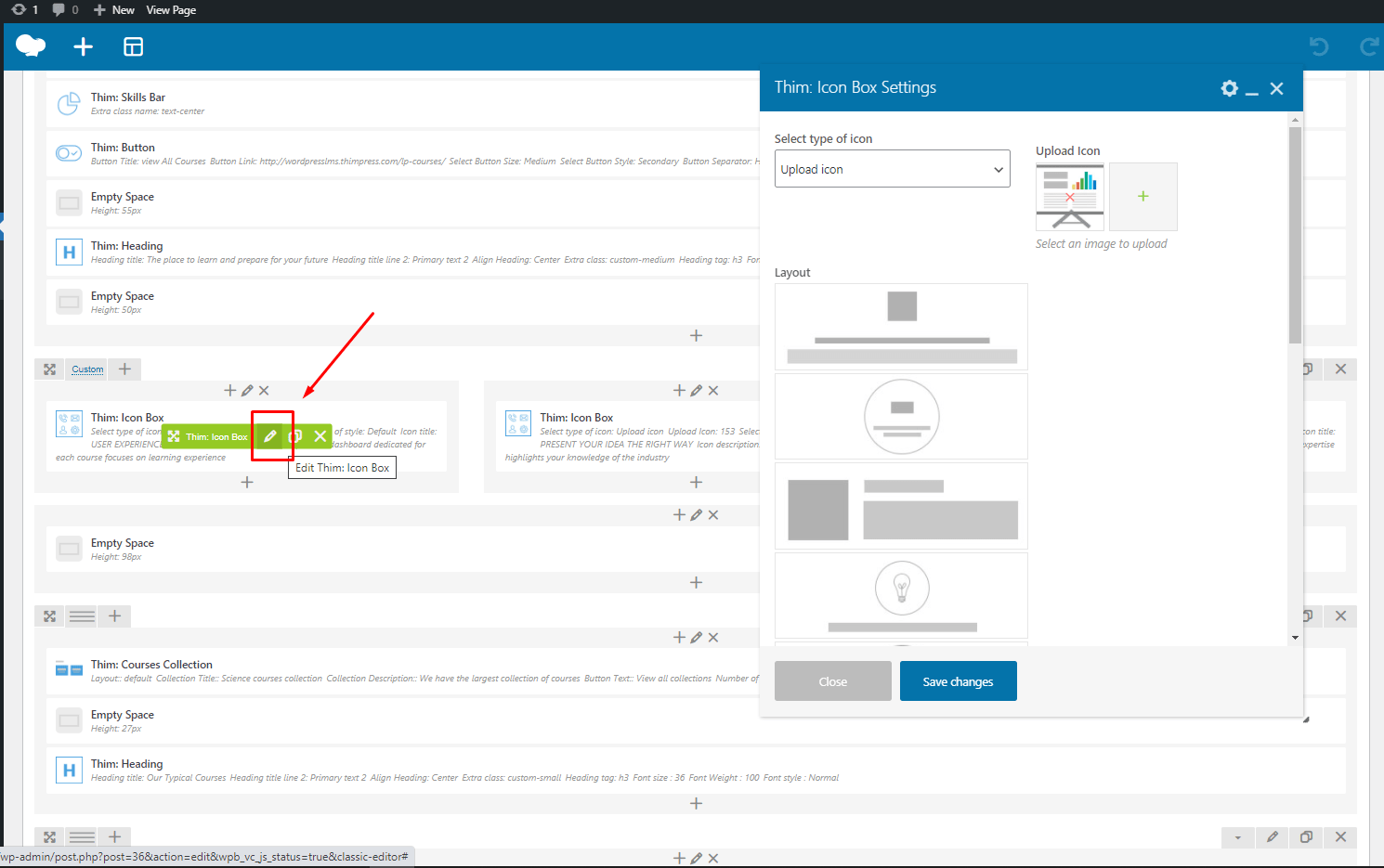
Task: Open the templates panel in toolbar
Action: click(134, 46)
